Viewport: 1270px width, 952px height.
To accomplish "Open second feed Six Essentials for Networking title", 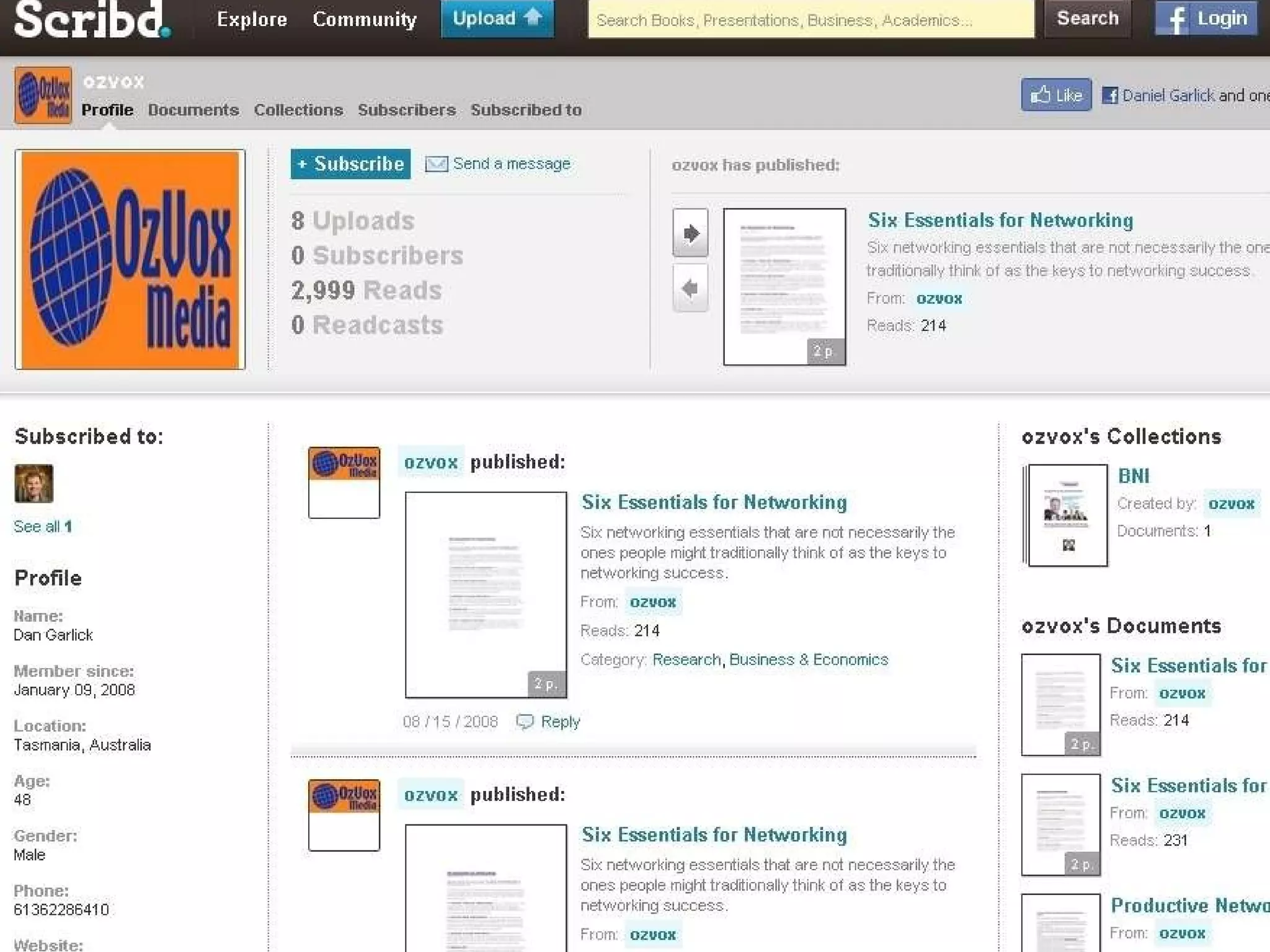I will click(714, 835).
